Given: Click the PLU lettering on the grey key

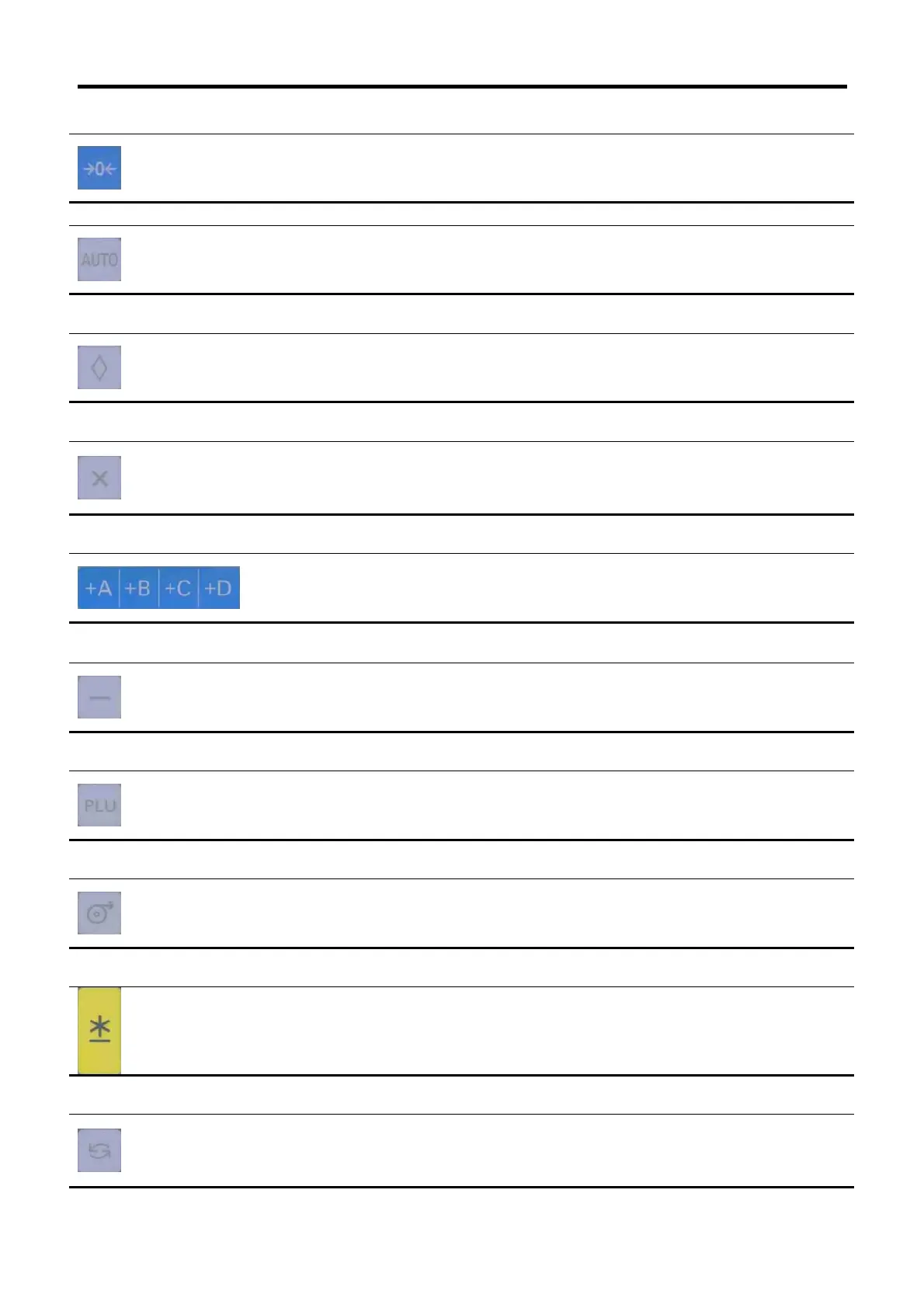Looking at the screenshot, I should pyautogui.click(x=99, y=805).
